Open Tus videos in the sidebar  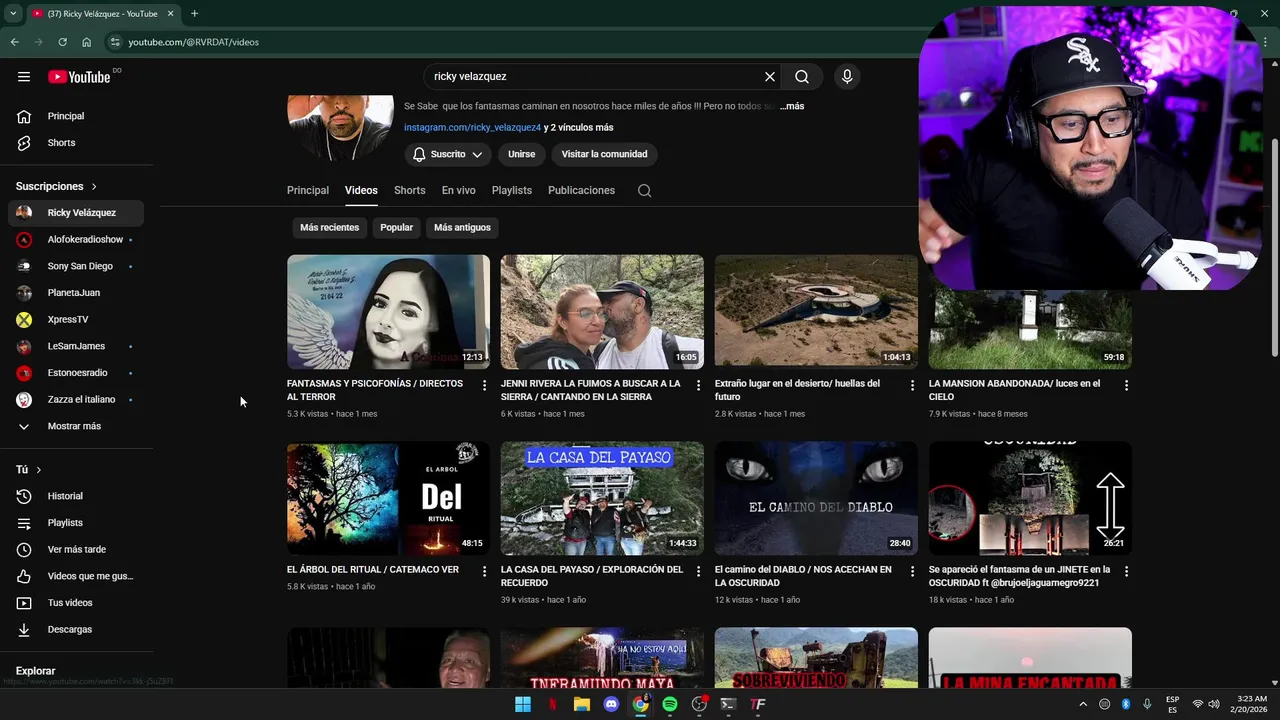[x=76, y=603]
